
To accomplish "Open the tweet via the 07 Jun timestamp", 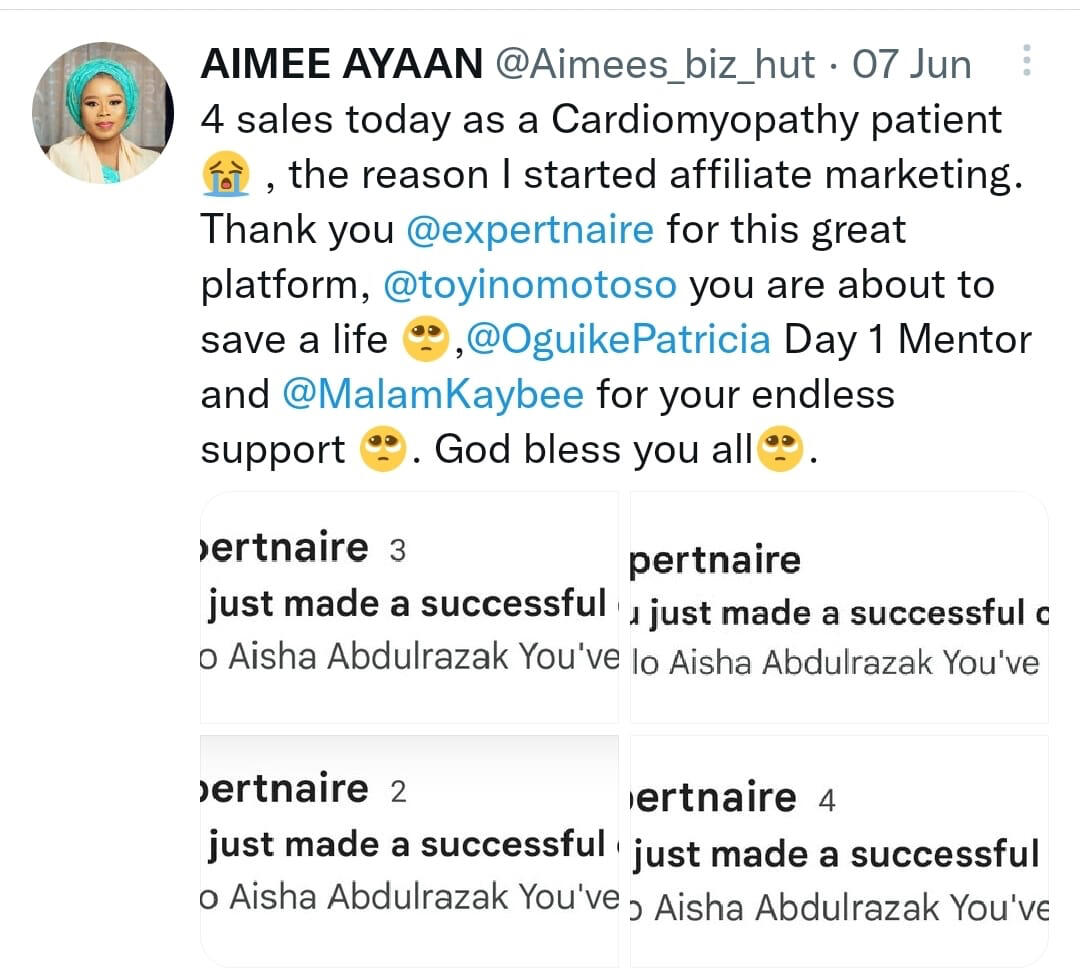I will [910, 65].
